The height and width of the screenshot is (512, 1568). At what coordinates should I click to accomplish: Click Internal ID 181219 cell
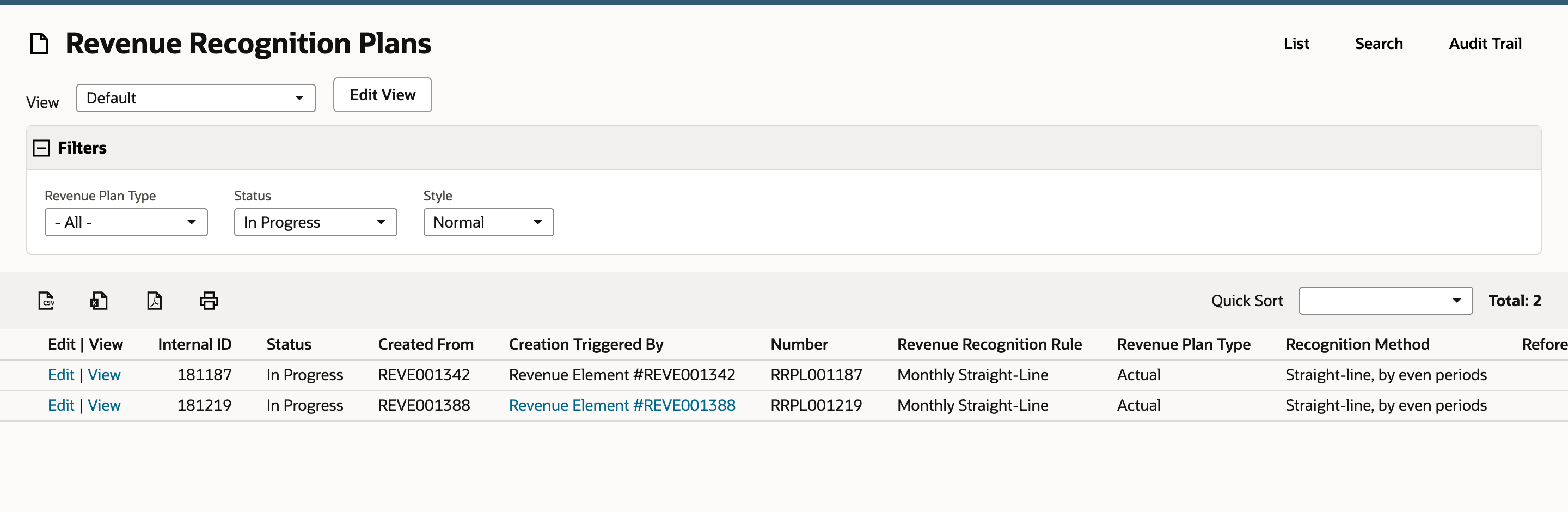pyautogui.click(x=204, y=405)
